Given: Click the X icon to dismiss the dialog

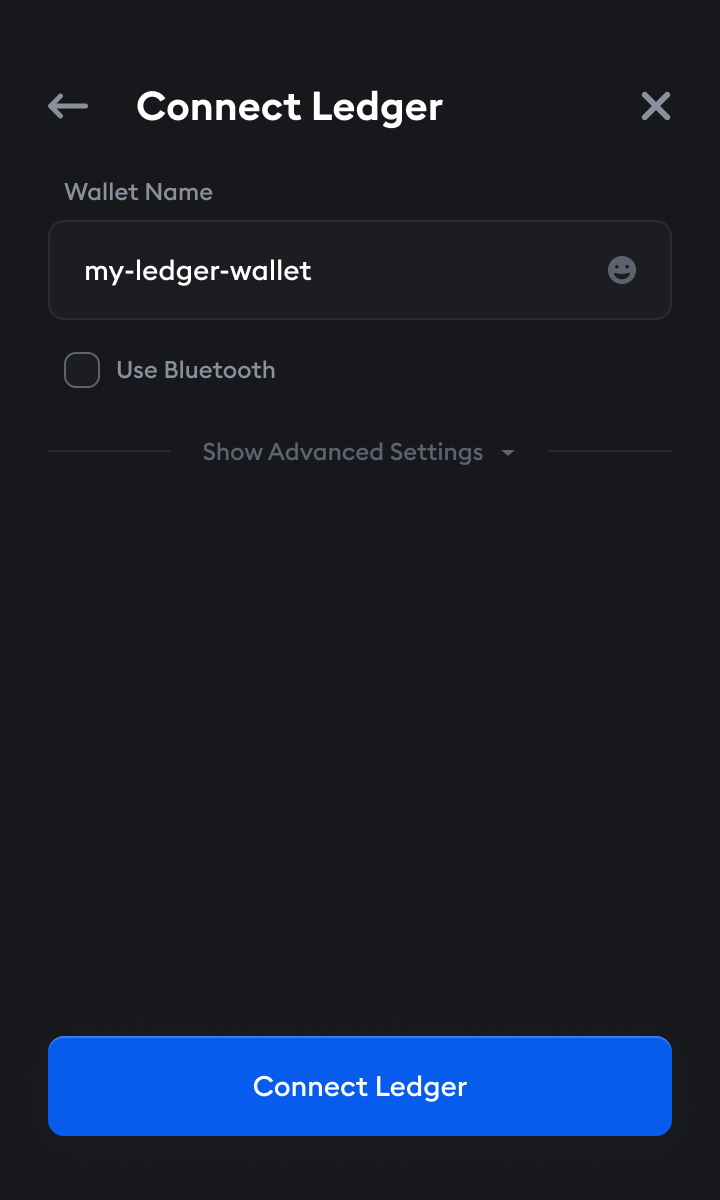Looking at the screenshot, I should point(655,105).
